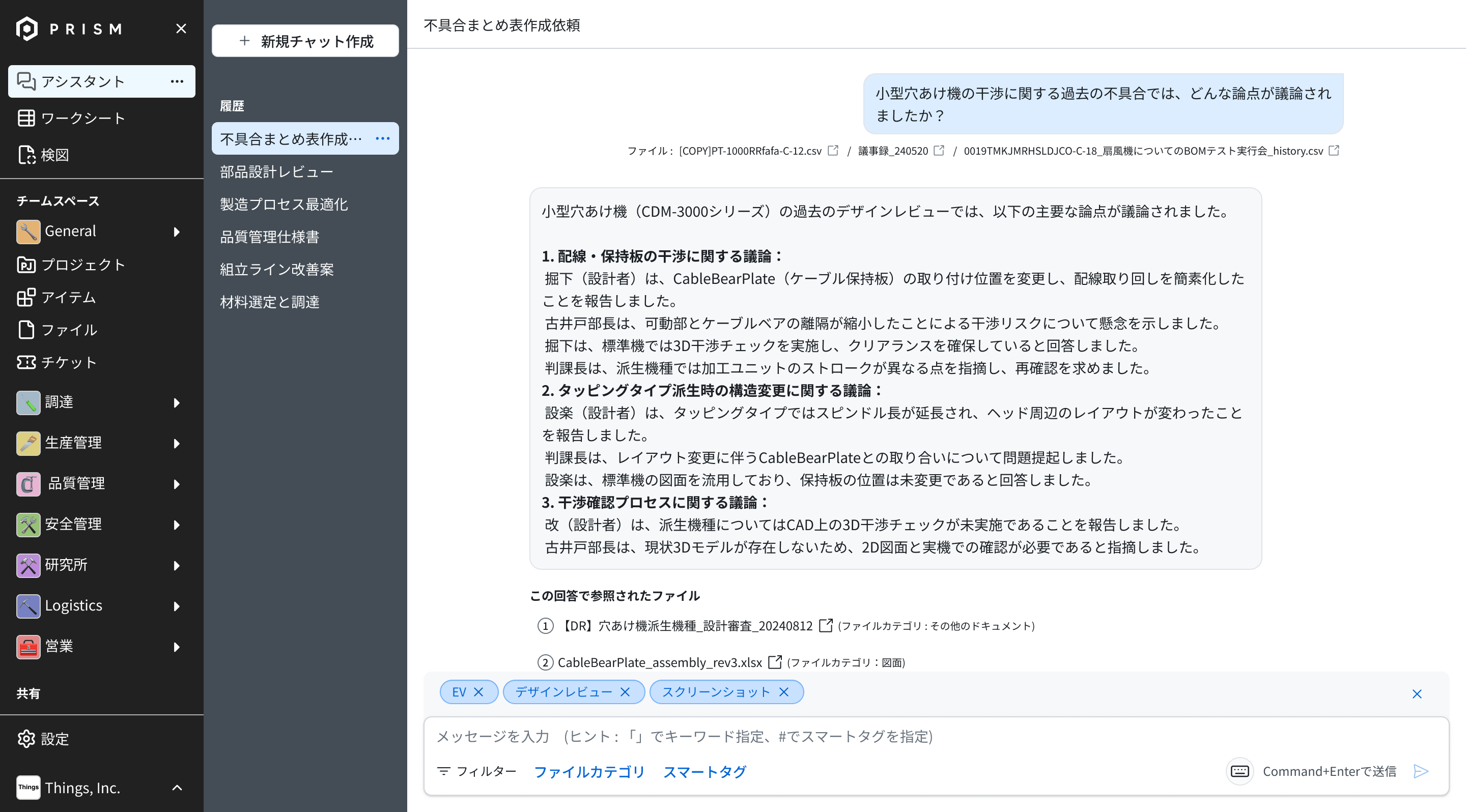Viewport: 1466px width, 812px height.
Task: Expand the 調達 team arrow
Action: tap(177, 402)
